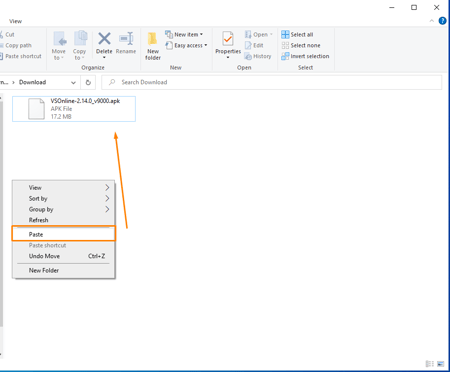Click the Edit ribbon command
Viewport: 450px width, 372px height.
(x=254, y=45)
